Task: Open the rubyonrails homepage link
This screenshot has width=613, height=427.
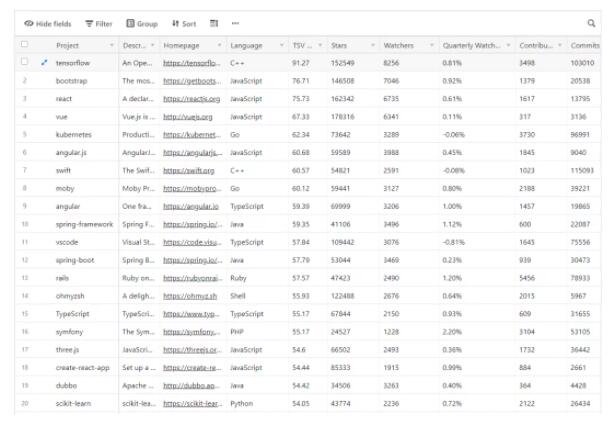Action: [192, 278]
